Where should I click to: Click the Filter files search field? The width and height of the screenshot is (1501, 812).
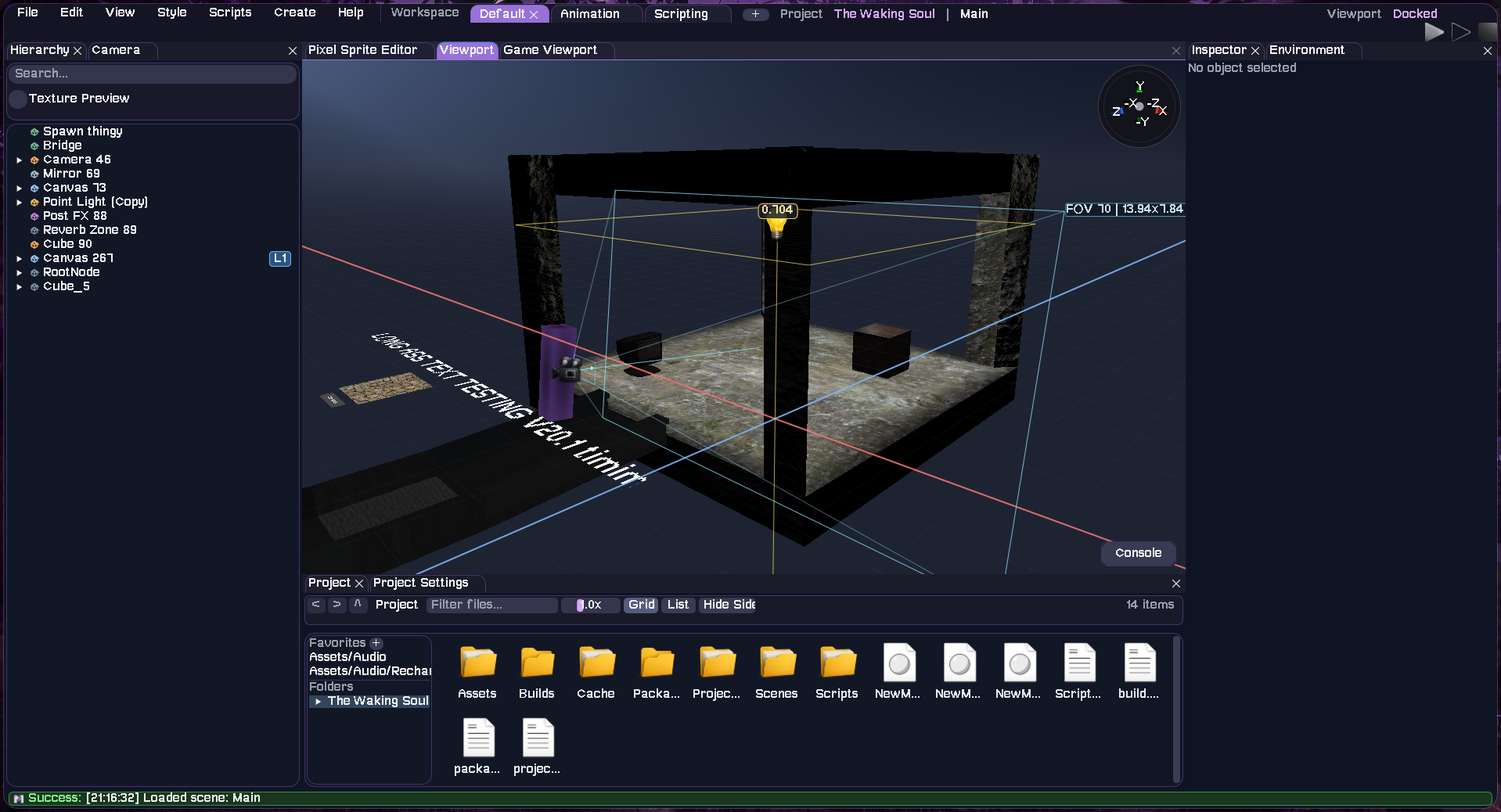(x=491, y=605)
